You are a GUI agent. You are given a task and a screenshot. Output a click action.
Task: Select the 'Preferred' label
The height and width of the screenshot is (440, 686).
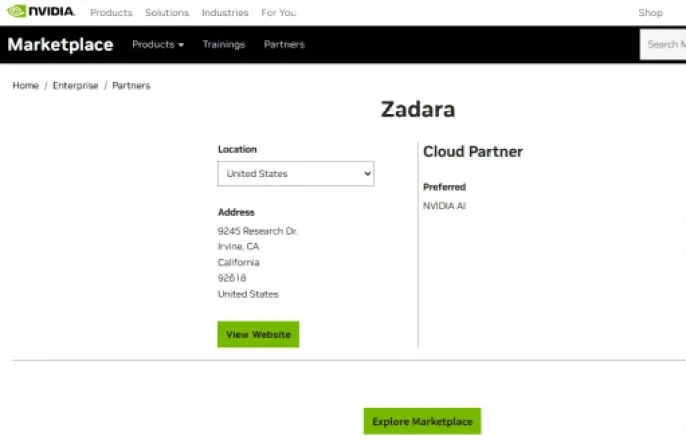[x=444, y=187]
